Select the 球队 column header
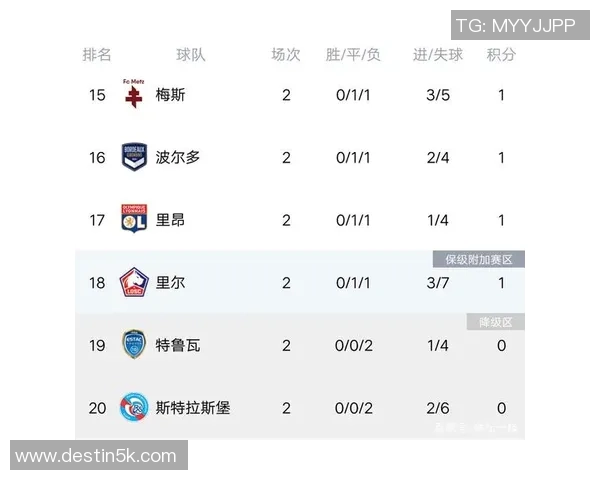Image resolution: width=600 pixels, height=480 pixels. click(191, 54)
